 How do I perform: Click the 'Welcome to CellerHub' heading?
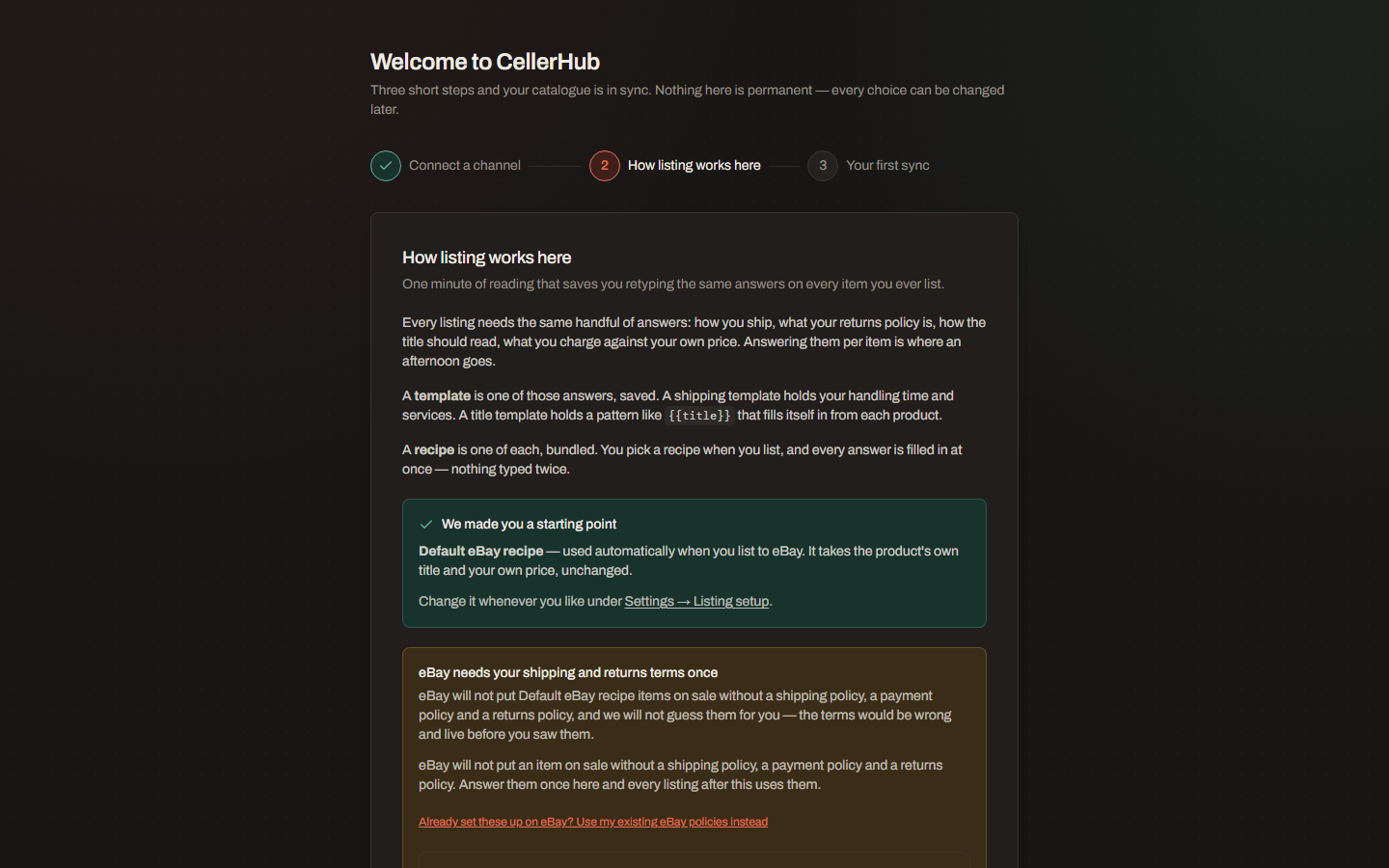[485, 62]
